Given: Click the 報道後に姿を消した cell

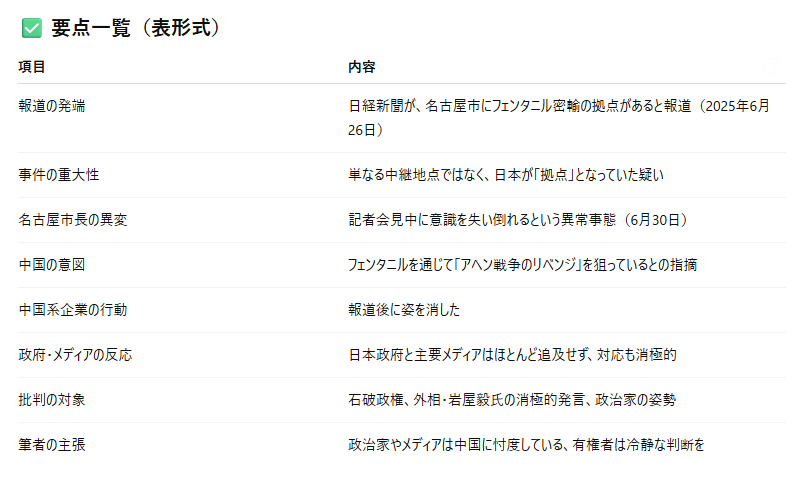Looking at the screenshot, I should click(x=404, y=310).
